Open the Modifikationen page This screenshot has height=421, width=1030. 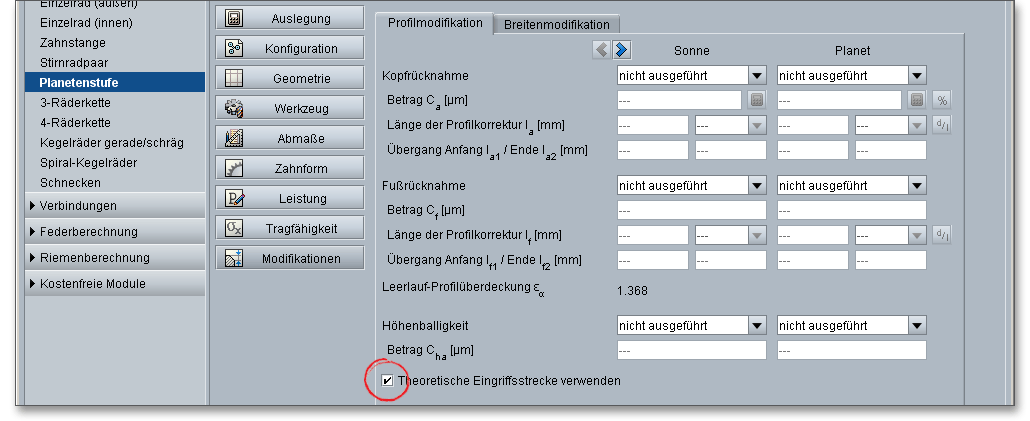tap(289, 259)
